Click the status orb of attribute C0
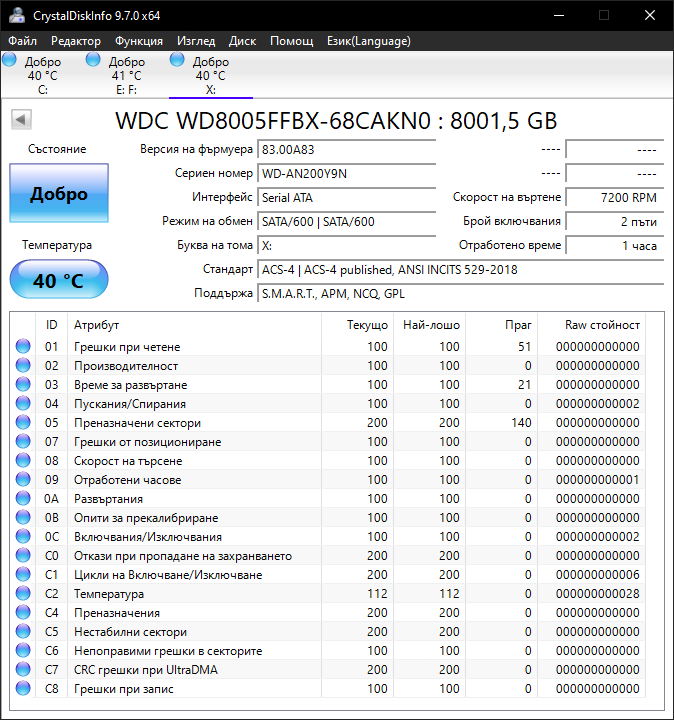The height and width of the screenshot is (720, 674). point(23,555)
